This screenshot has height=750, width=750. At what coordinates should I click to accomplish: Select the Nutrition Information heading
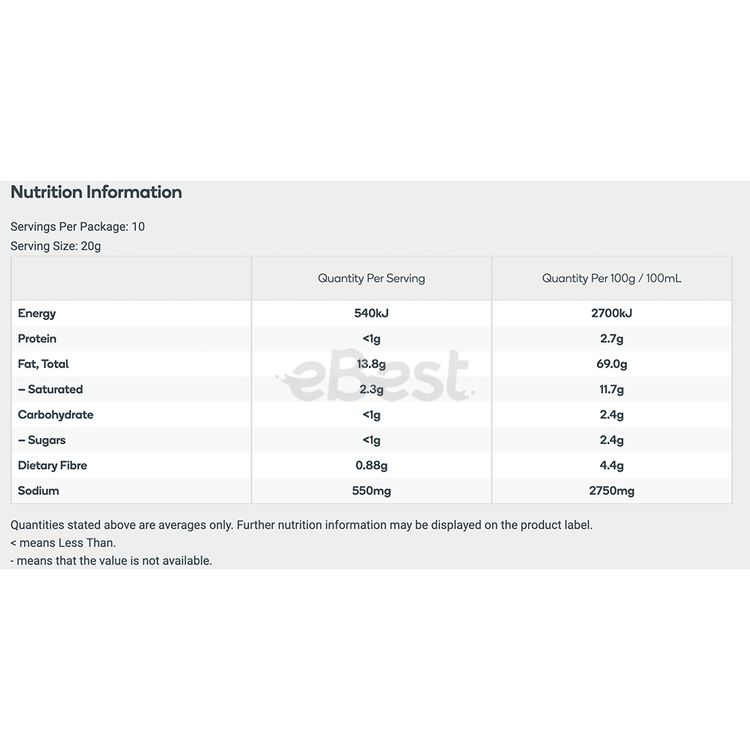96,192
